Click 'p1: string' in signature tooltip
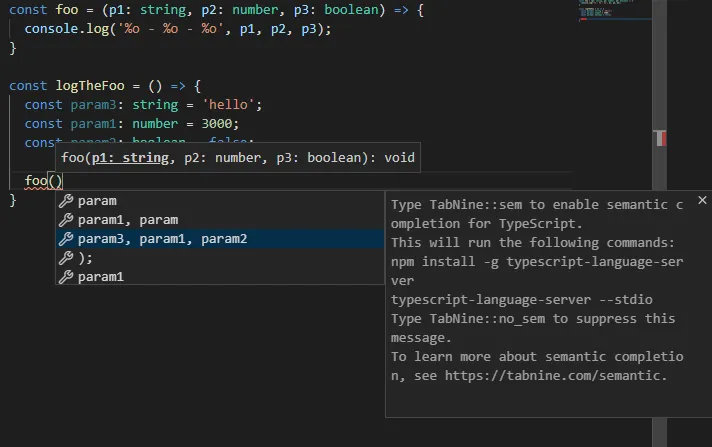 (130, 158)
